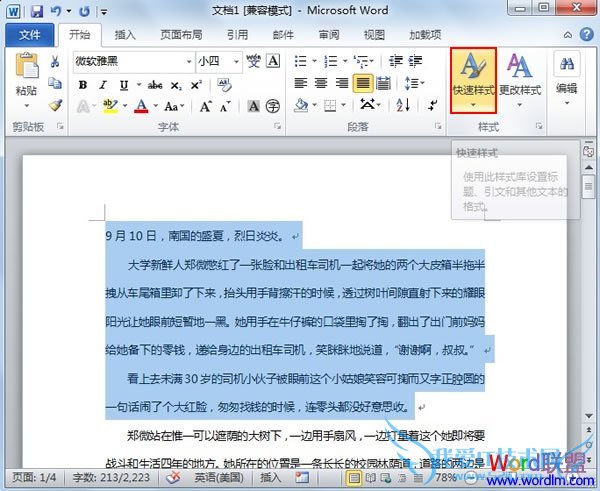Click the Clear Formatting eraser icon
This screenshot has height=491, width=600.
tap(224, 85)
